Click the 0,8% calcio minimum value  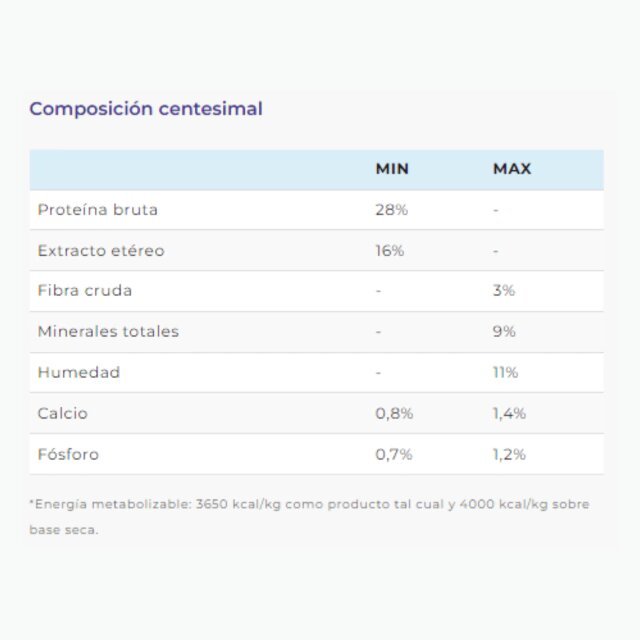click(394, 413)
